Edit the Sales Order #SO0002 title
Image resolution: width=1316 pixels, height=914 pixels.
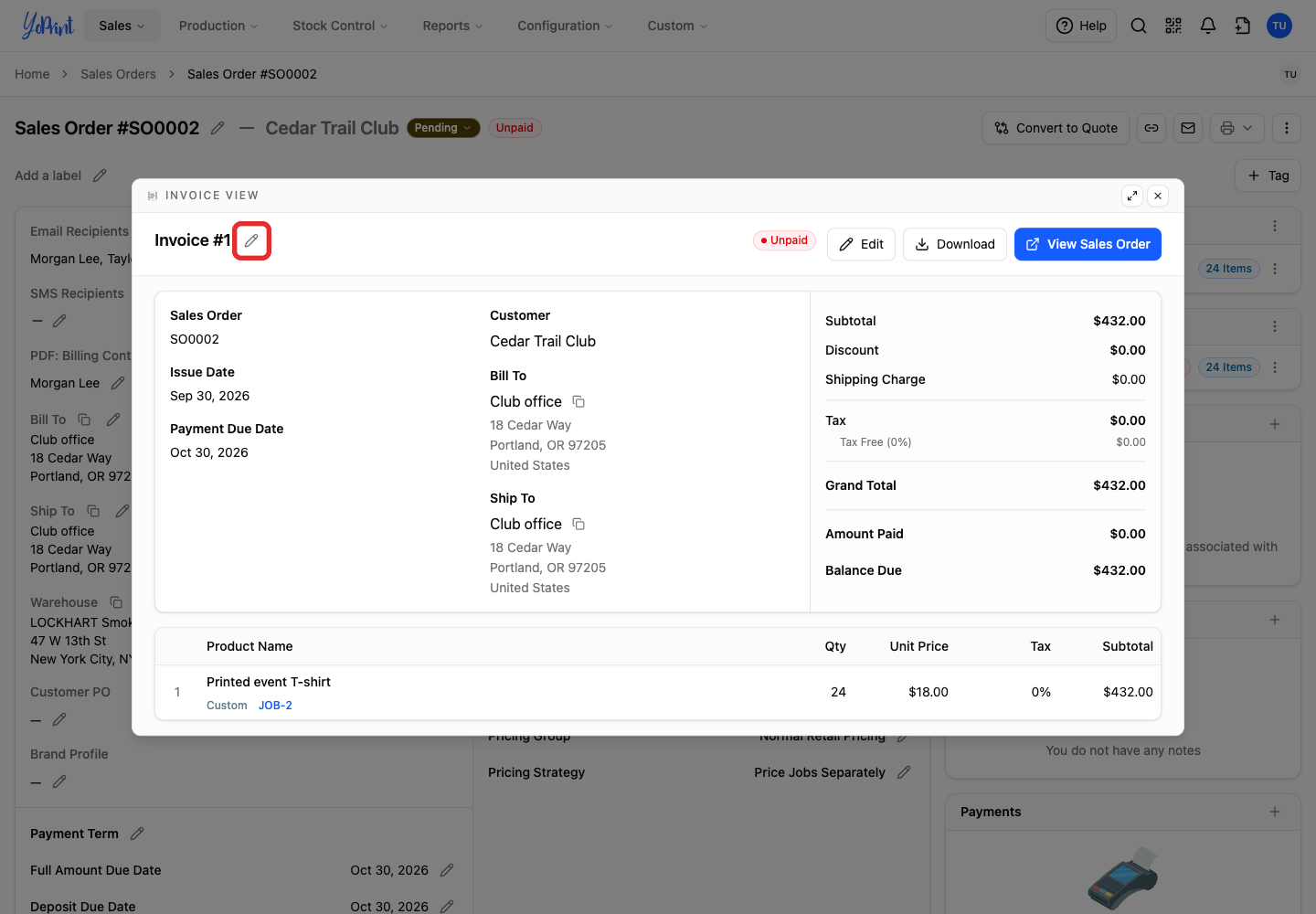(218, 128)
